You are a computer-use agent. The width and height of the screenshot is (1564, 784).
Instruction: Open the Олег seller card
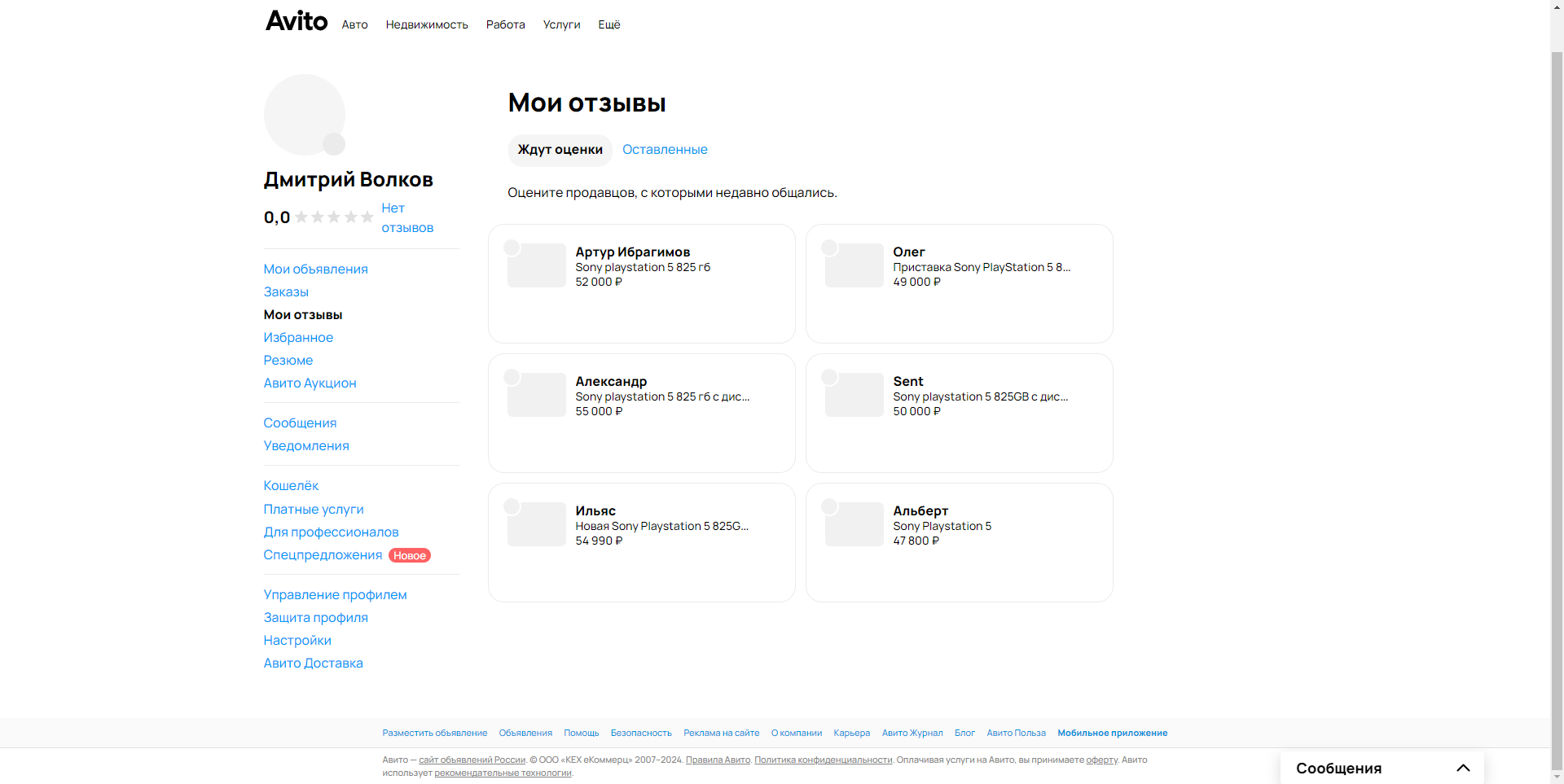(x=960, y=283)
